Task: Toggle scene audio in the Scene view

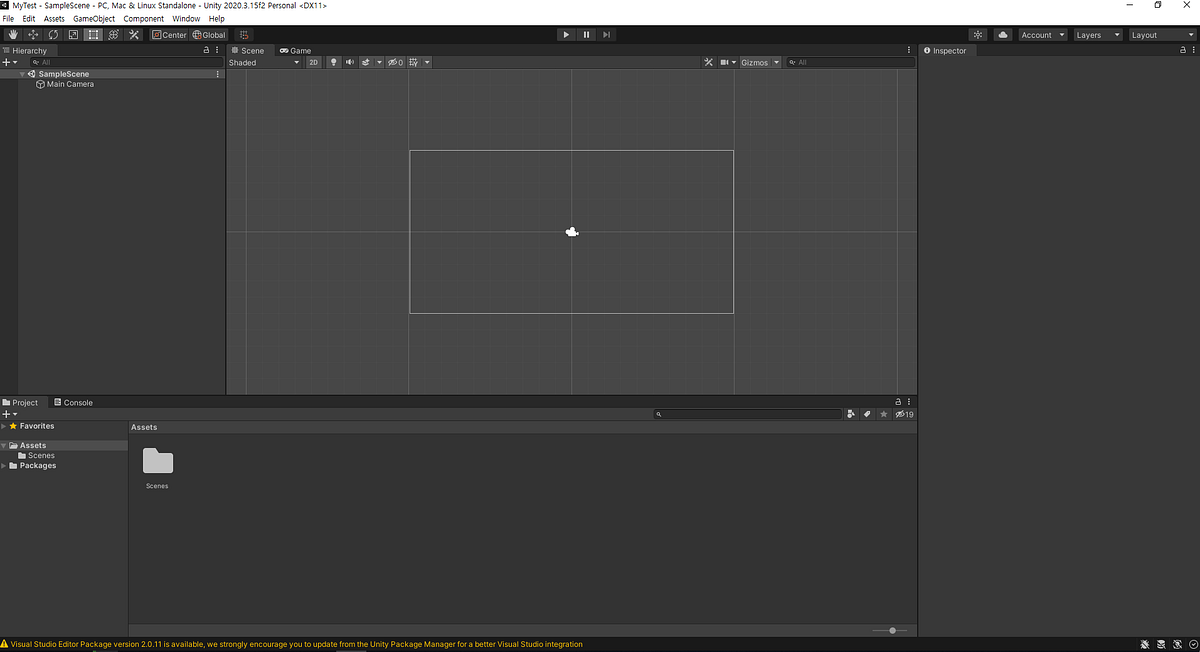Action: [350, 62]
